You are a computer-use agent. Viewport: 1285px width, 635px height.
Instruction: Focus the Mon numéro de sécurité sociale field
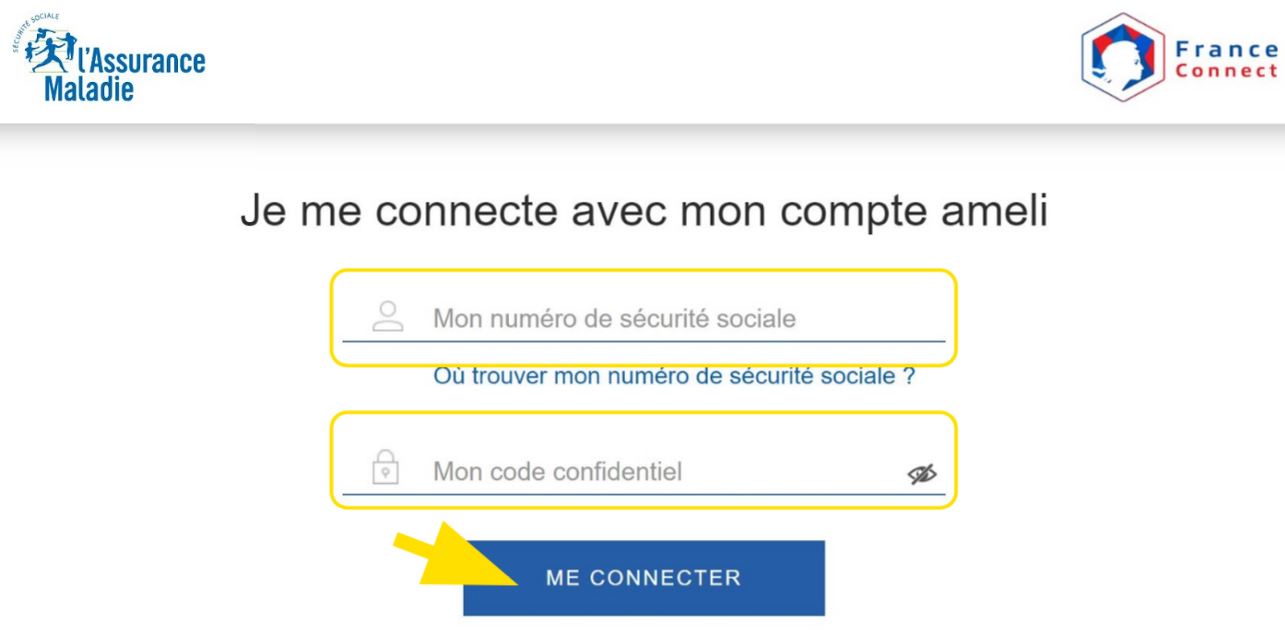tap(643, 320)
